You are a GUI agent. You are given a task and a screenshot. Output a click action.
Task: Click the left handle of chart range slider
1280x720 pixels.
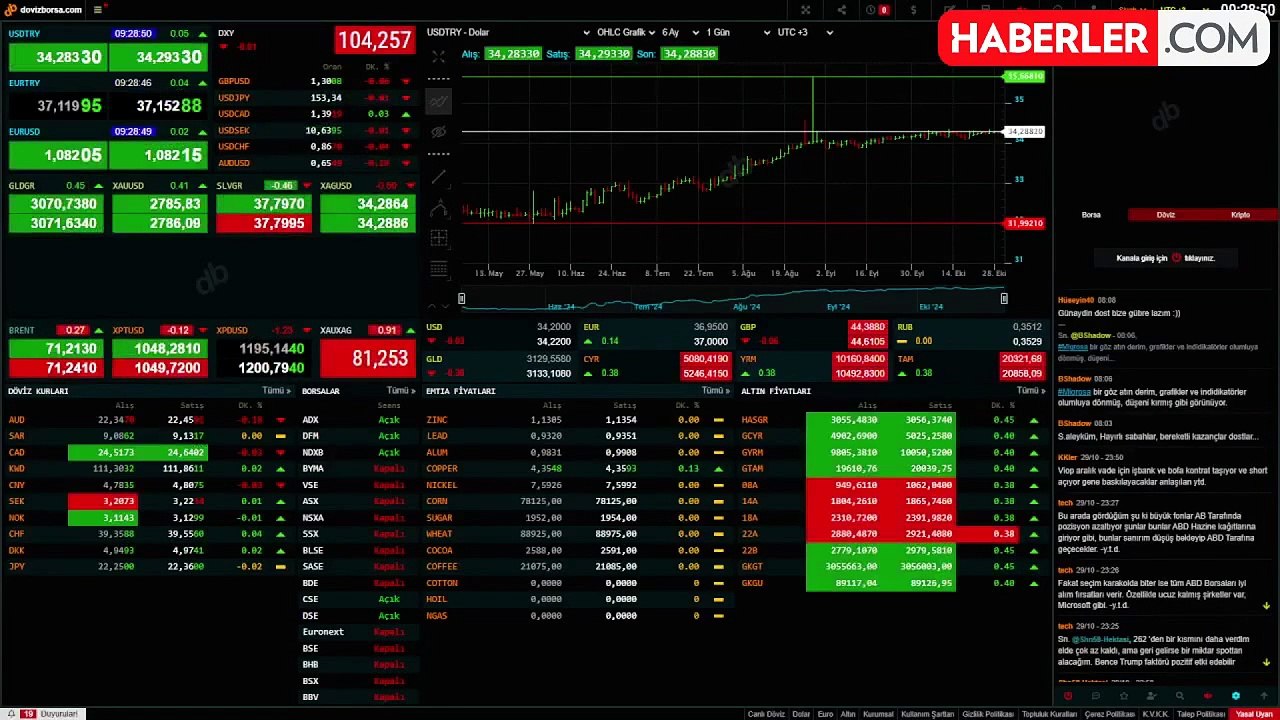click(461, 298)
